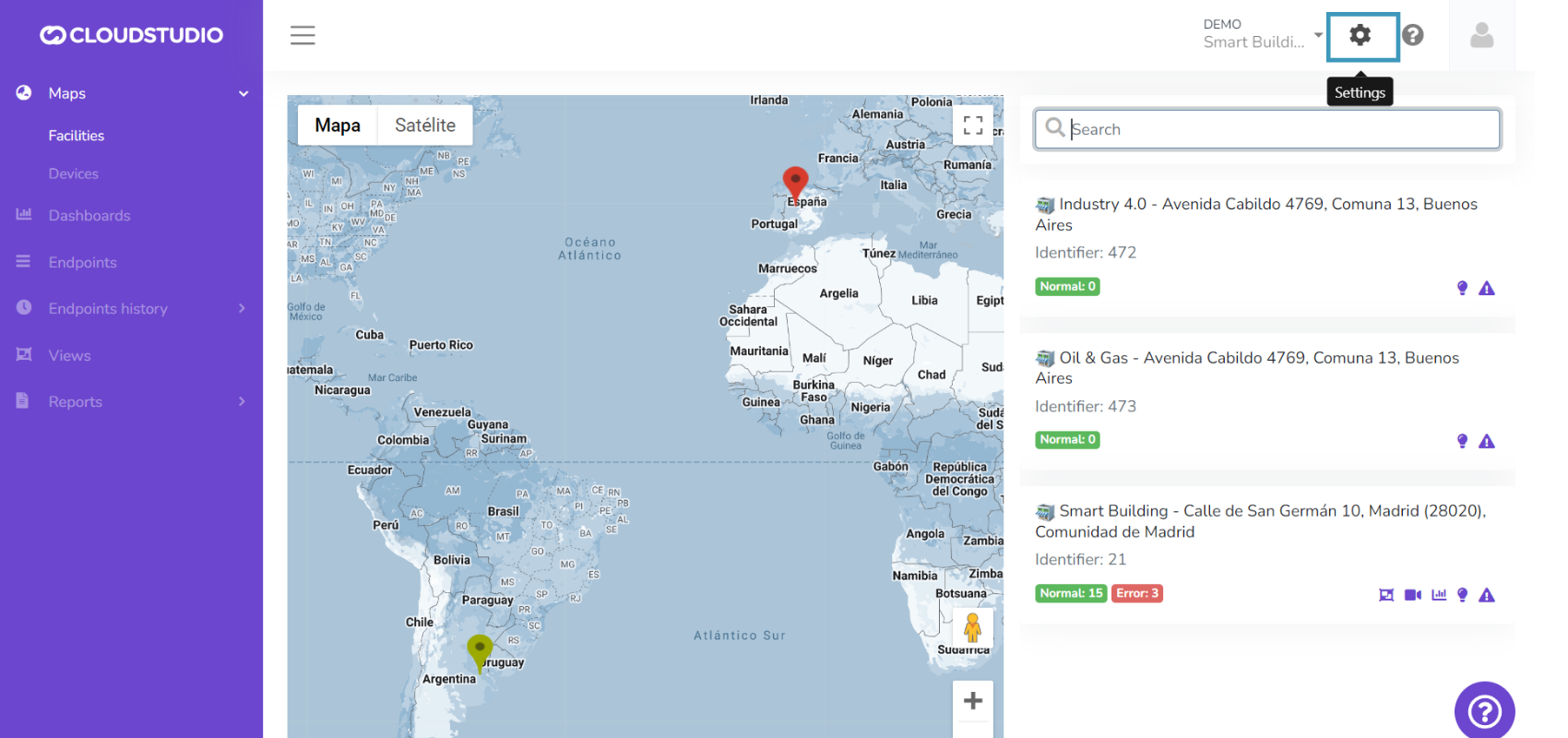Click lightbulb icon for Oil & Gas
The width and height of the screenshot is (1568, 738).
click(x=1462, y=441)
